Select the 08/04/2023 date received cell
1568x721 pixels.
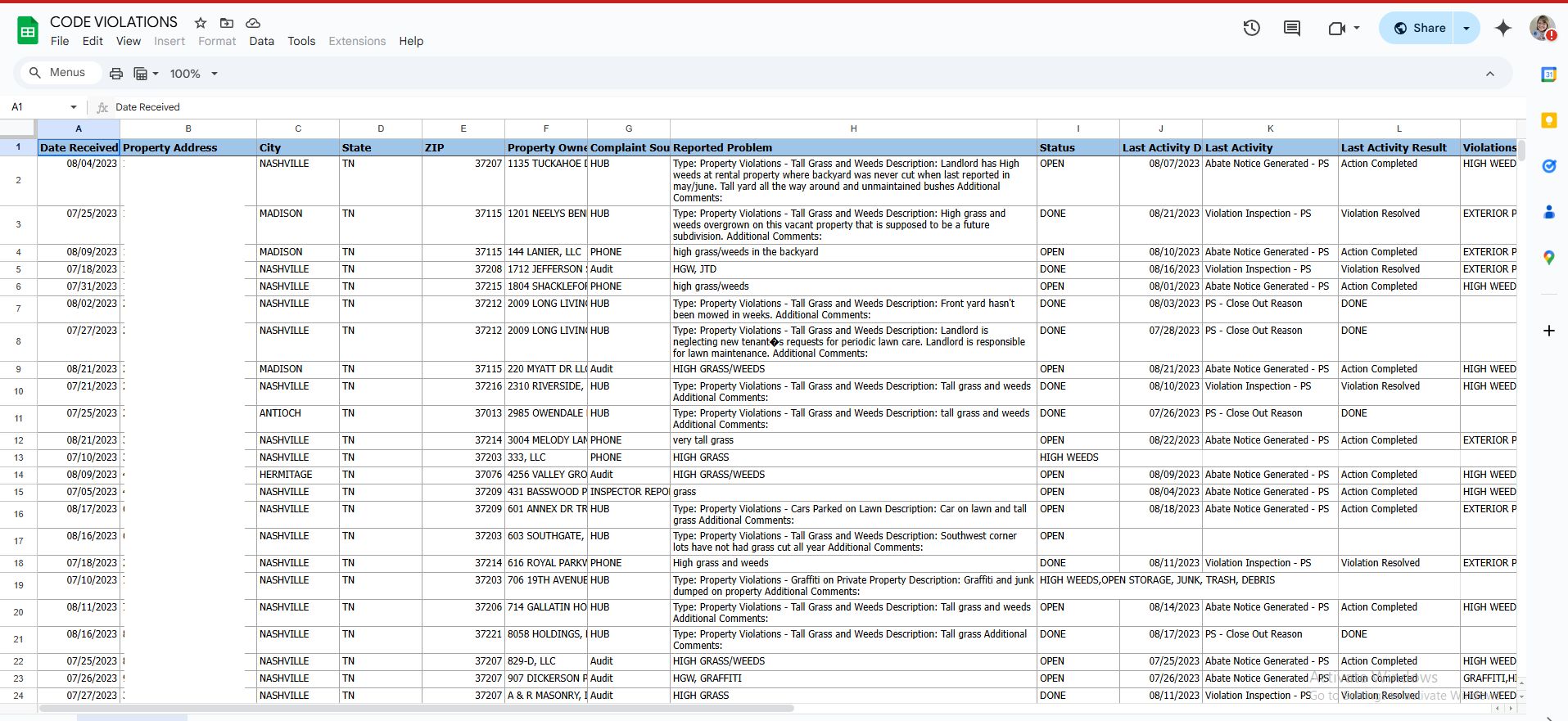79,180
